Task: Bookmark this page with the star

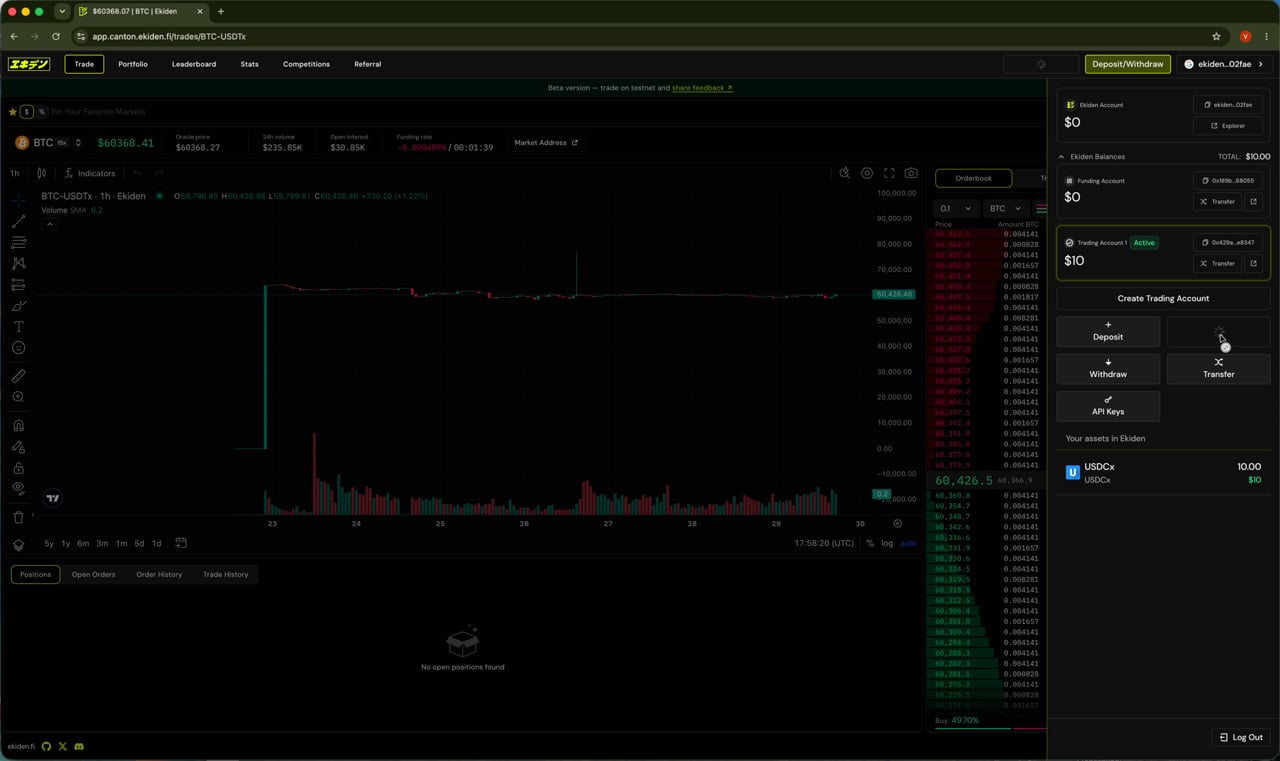Action: 1216,36
